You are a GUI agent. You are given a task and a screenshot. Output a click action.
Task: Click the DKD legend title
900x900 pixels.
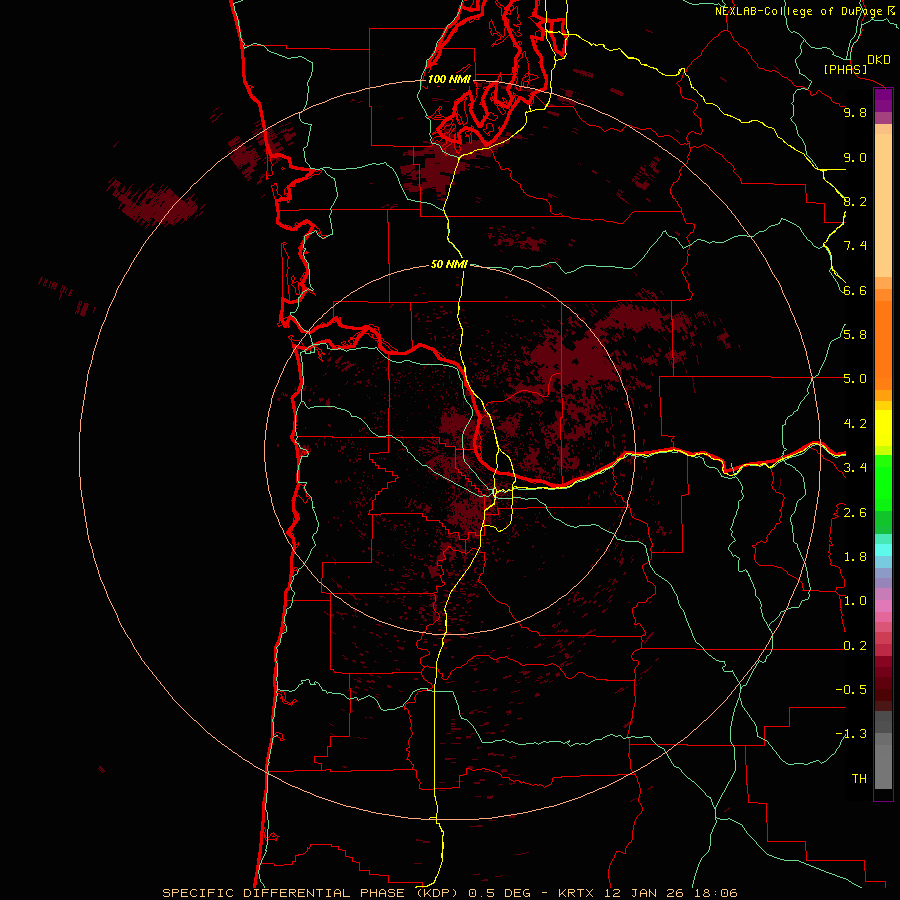pos(879,60)
